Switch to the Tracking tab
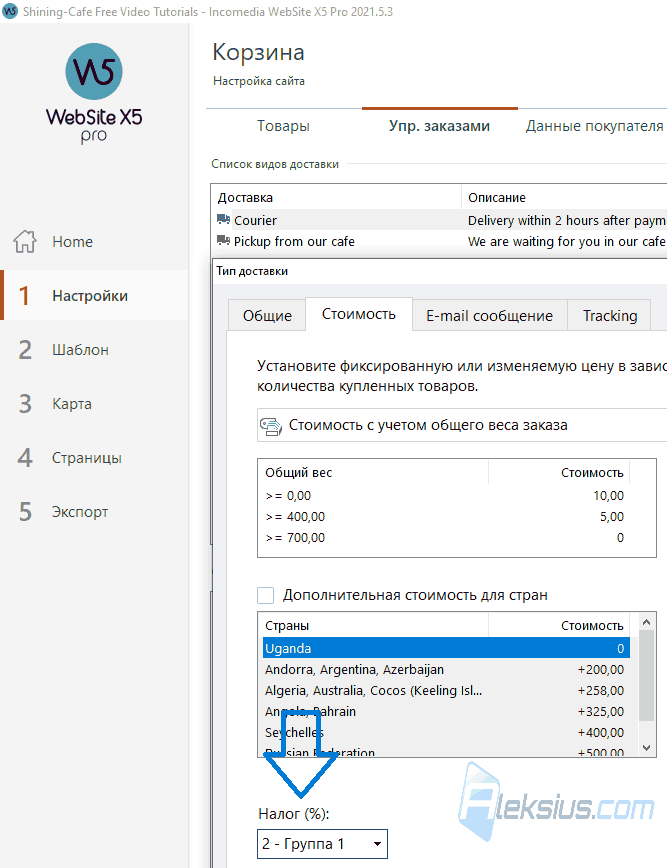The height and width of the screenshot is (868, 667). click(609, 316)
